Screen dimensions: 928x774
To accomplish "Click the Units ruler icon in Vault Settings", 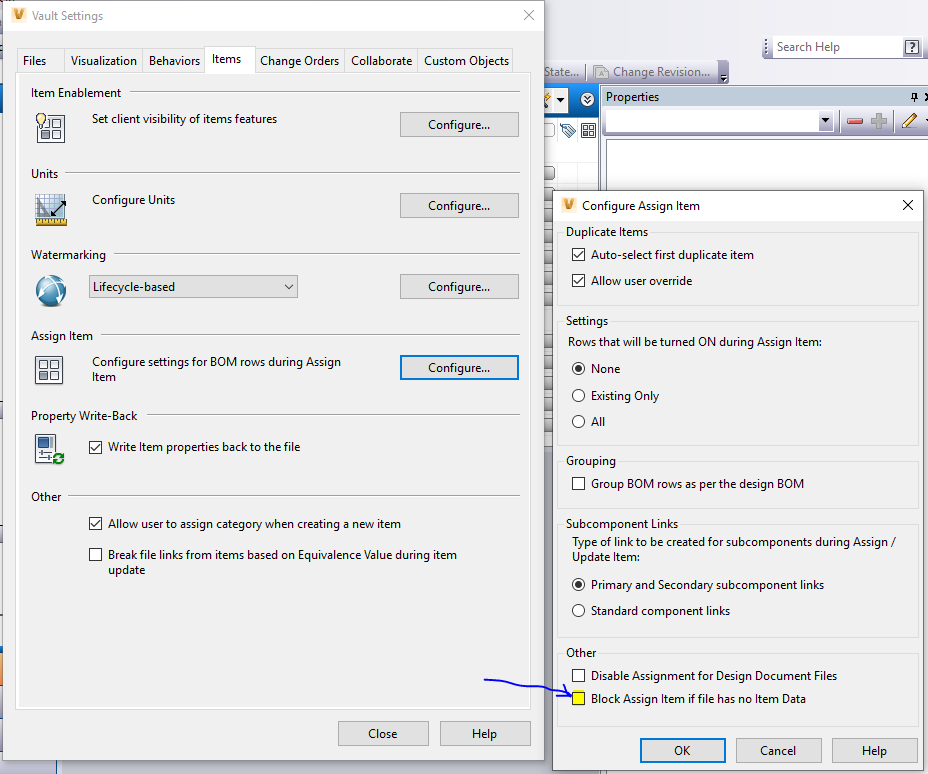I will (50, 210).
